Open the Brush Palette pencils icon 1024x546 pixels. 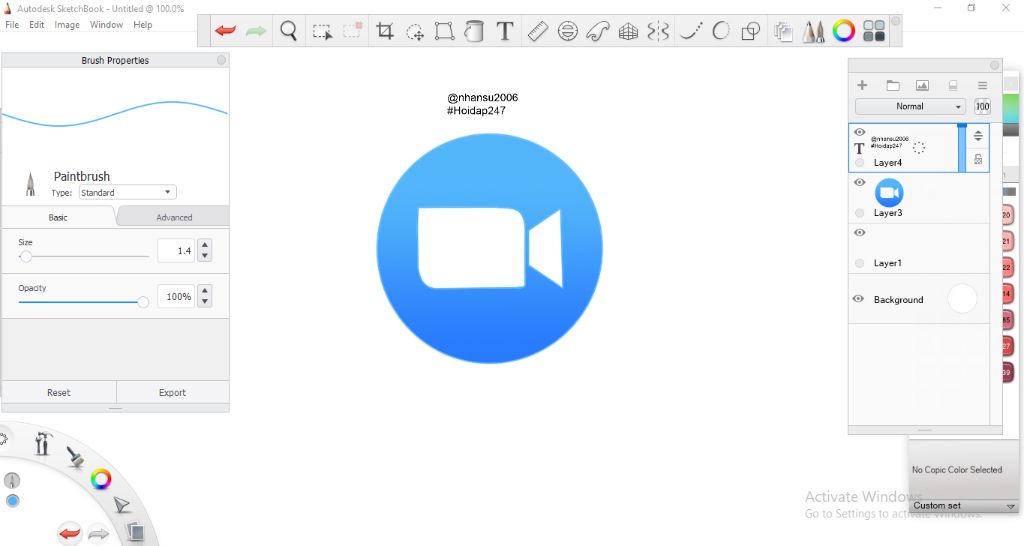pos(813,31)
